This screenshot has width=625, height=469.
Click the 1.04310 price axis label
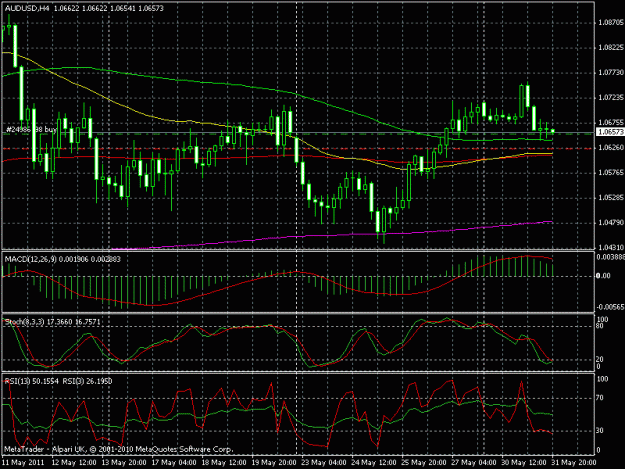[611, 247]
